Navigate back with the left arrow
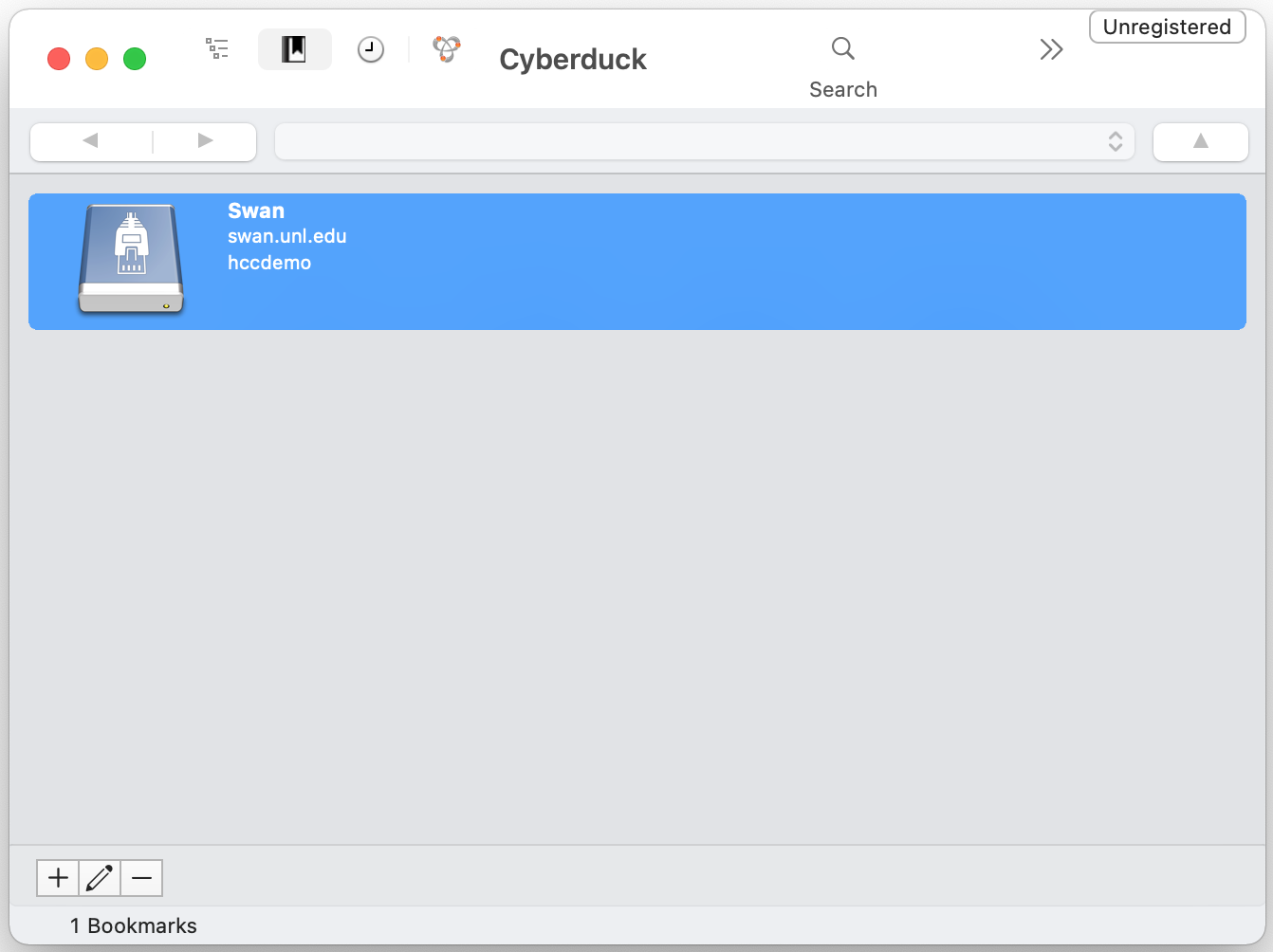Viewport: 1273px width, 952px height. coord(91,141)
